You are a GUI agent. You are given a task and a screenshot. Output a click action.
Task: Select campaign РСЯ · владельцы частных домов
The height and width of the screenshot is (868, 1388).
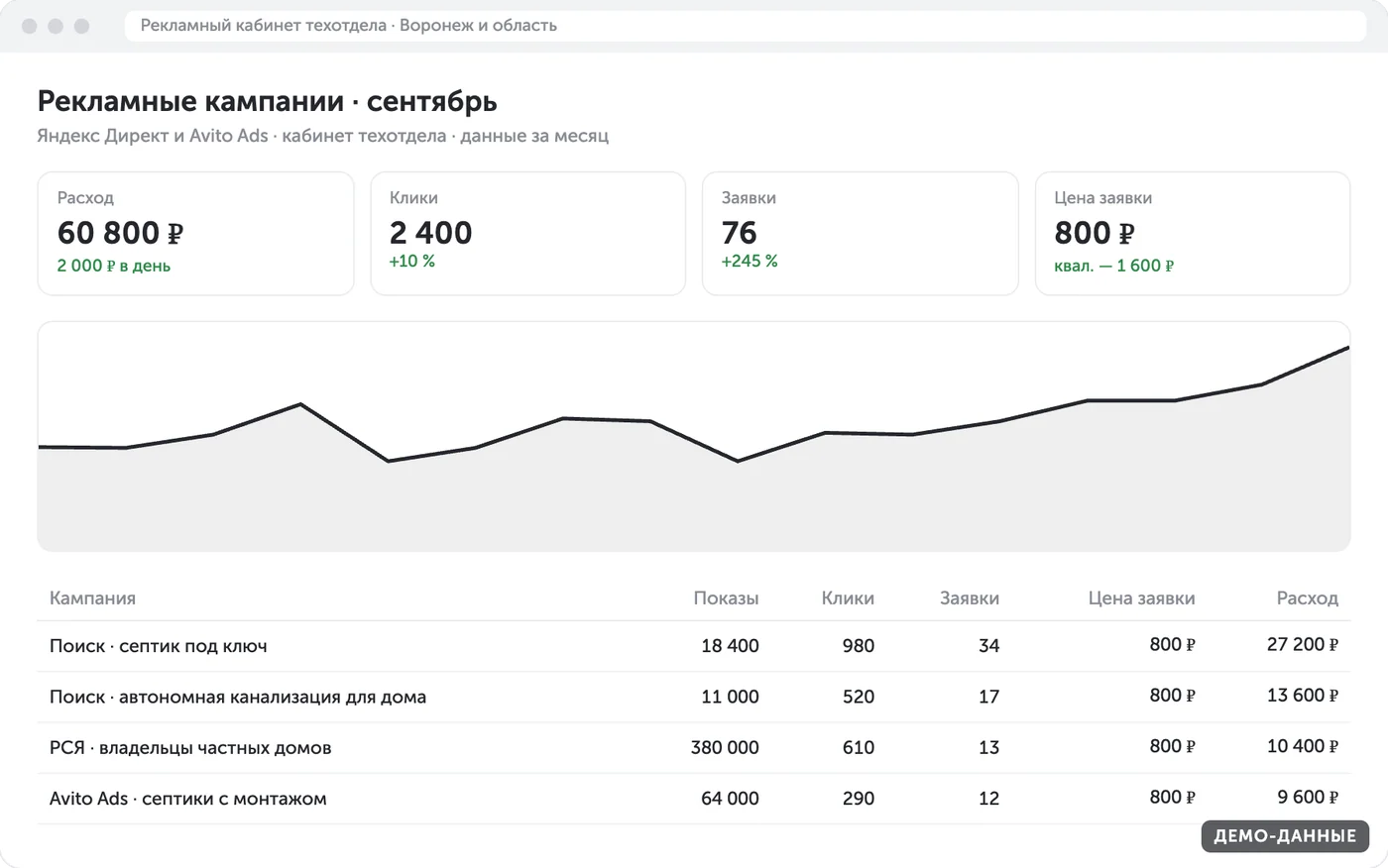pyautogui.click(x=190, y=748)
